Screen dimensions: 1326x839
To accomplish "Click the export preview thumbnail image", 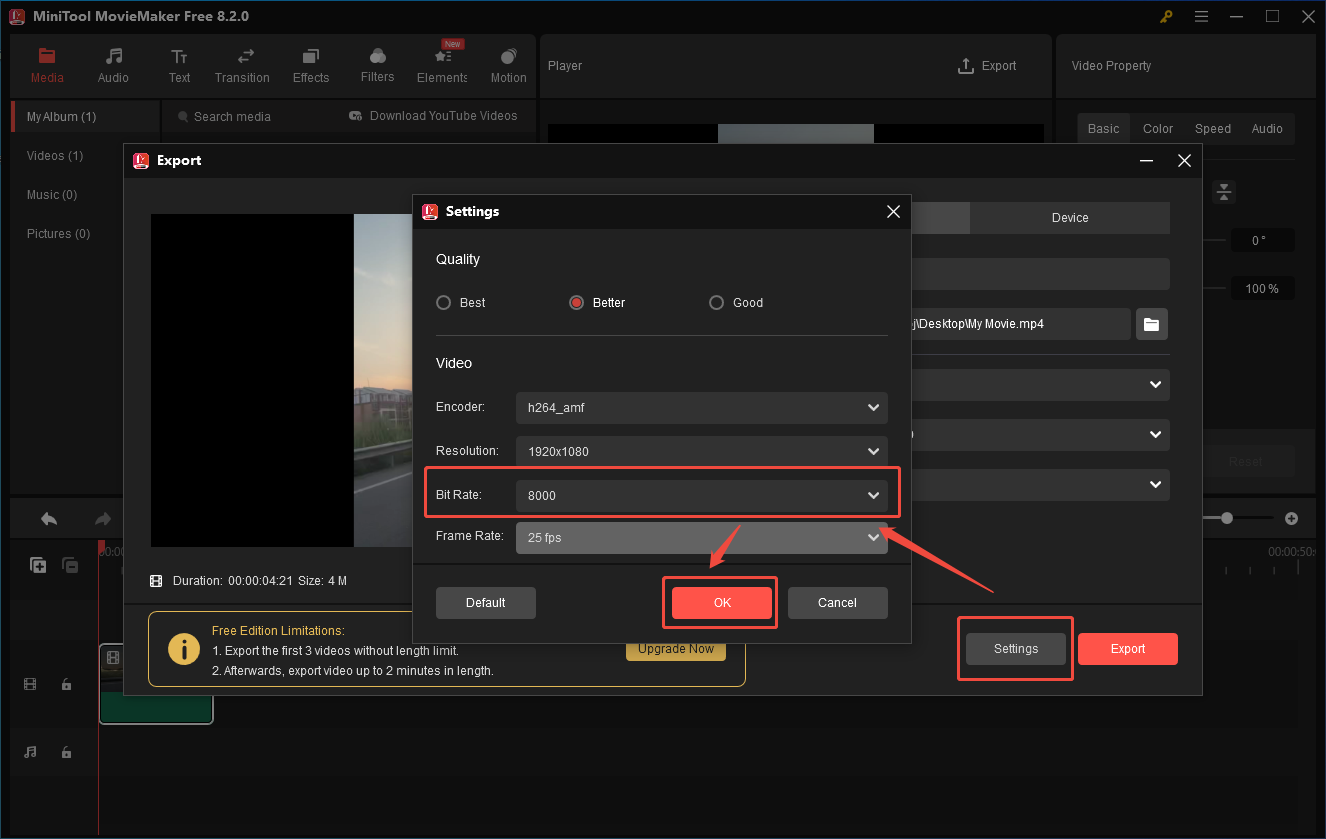I will [x=280, y=380].
